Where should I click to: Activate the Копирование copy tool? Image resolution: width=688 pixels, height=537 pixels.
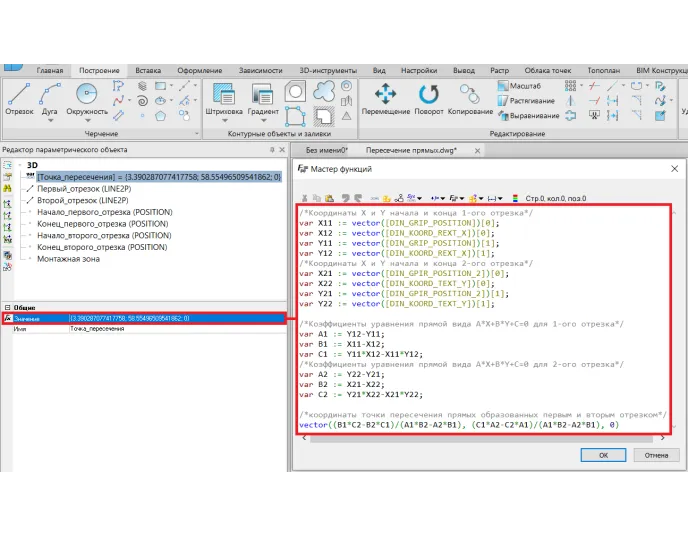point(470,99)
